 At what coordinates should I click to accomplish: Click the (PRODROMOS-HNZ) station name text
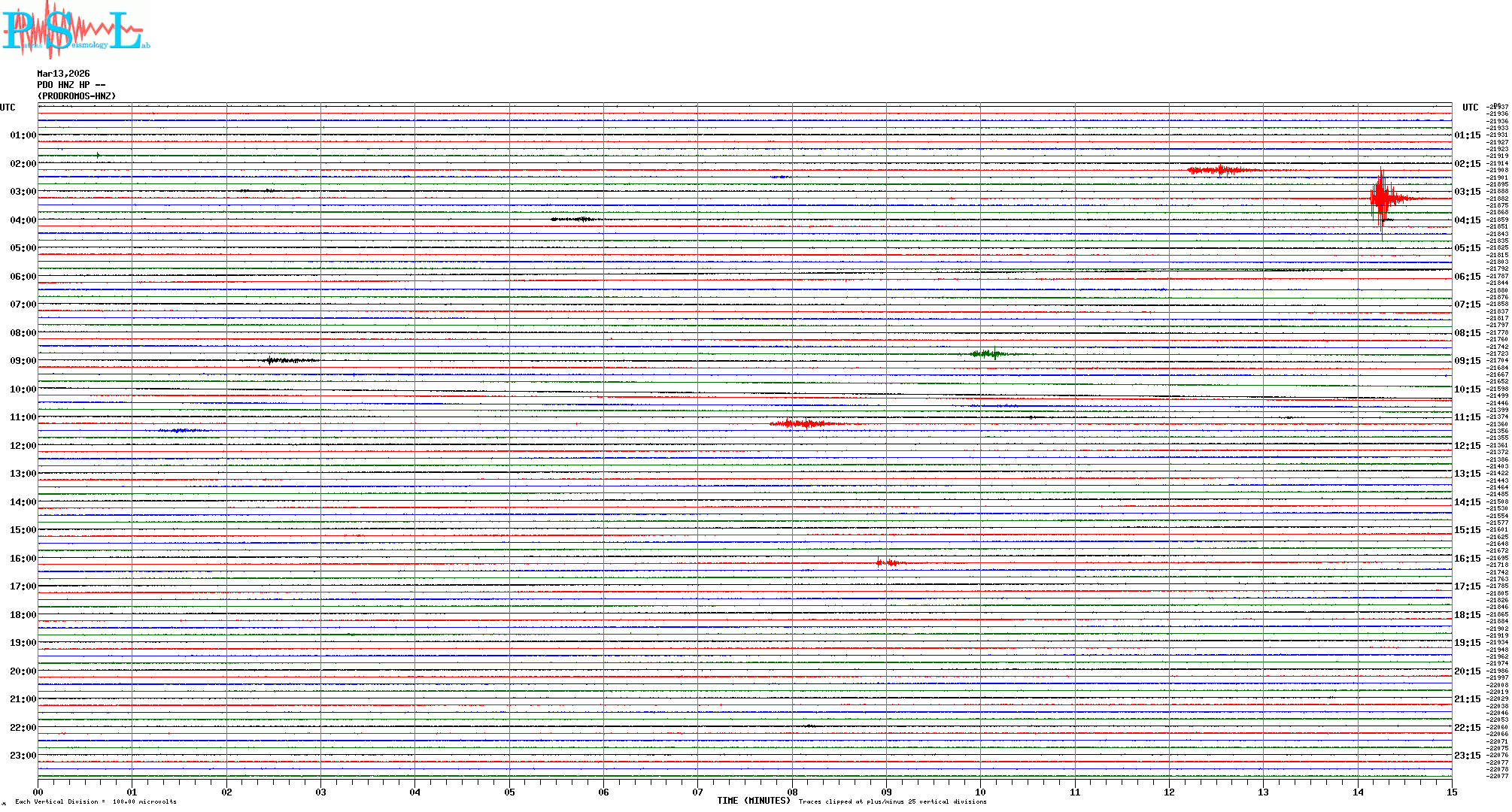(77, 96)
